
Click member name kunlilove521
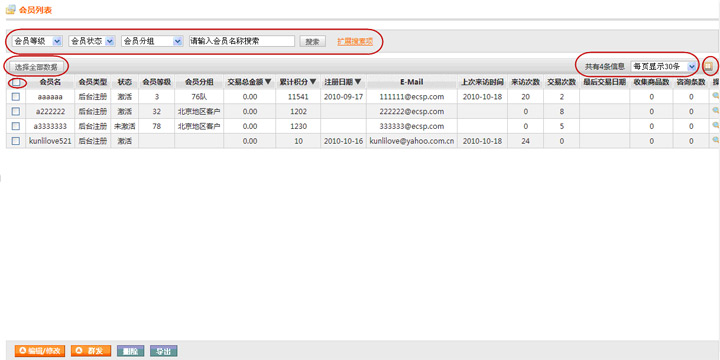pos(50,141)
